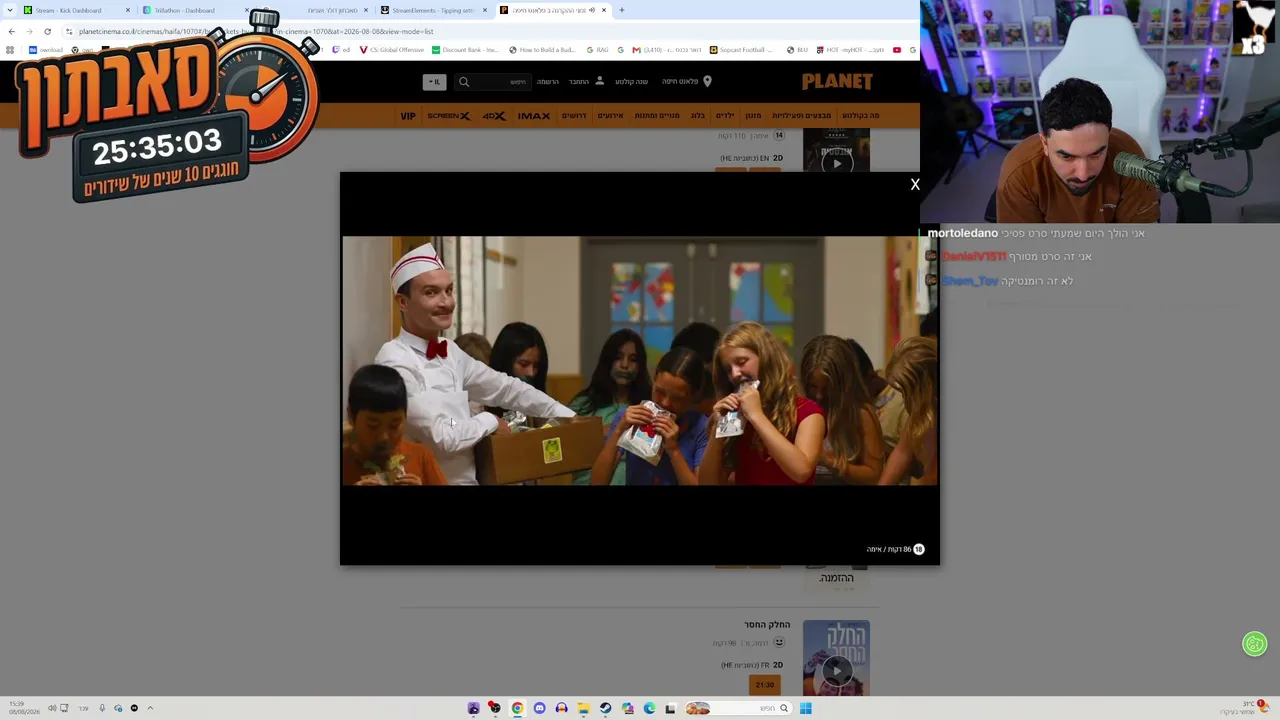The height and width of the screenshot is (720, 1280).
Task: Click the volume icon in system tray
Action: coord(52,708)
